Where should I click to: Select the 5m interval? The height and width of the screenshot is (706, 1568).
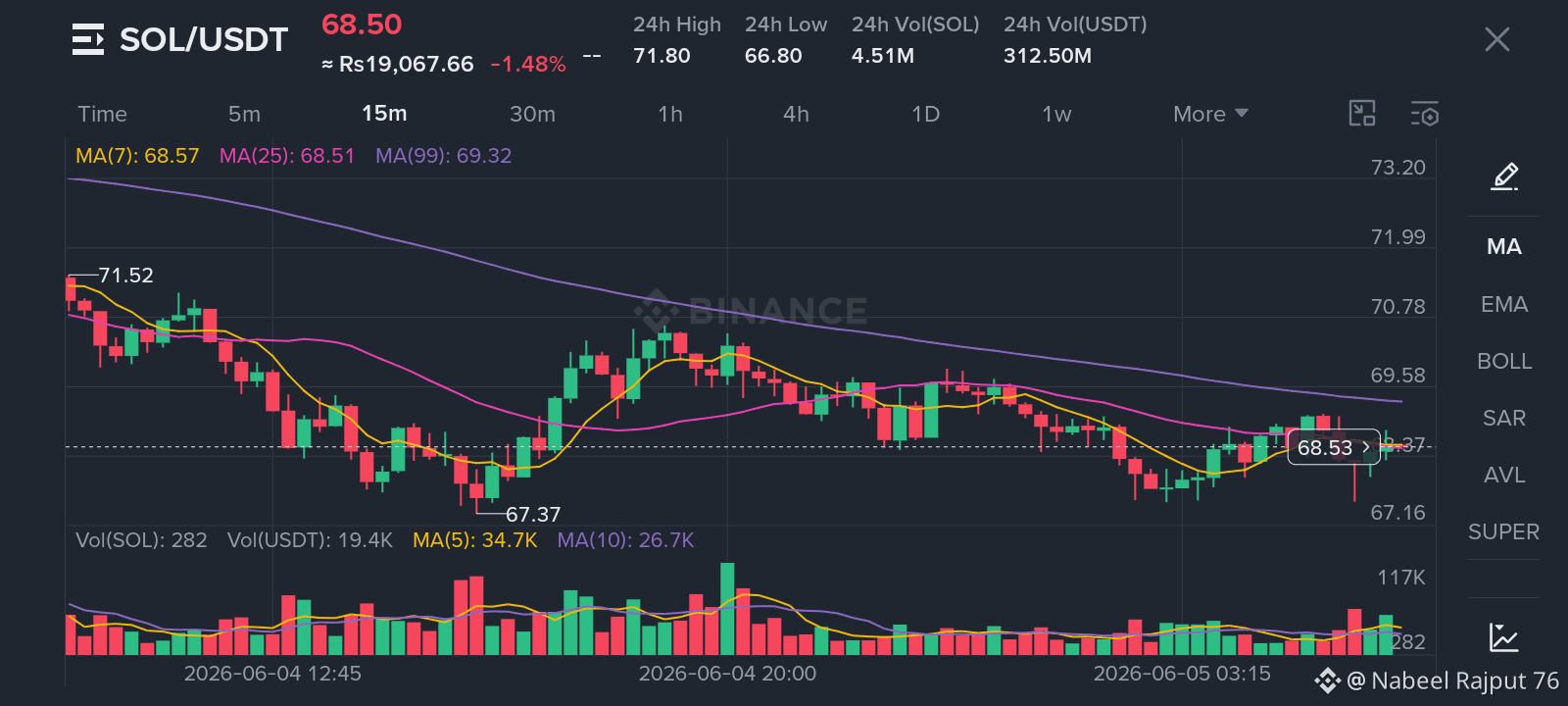[x=244, y=114]
